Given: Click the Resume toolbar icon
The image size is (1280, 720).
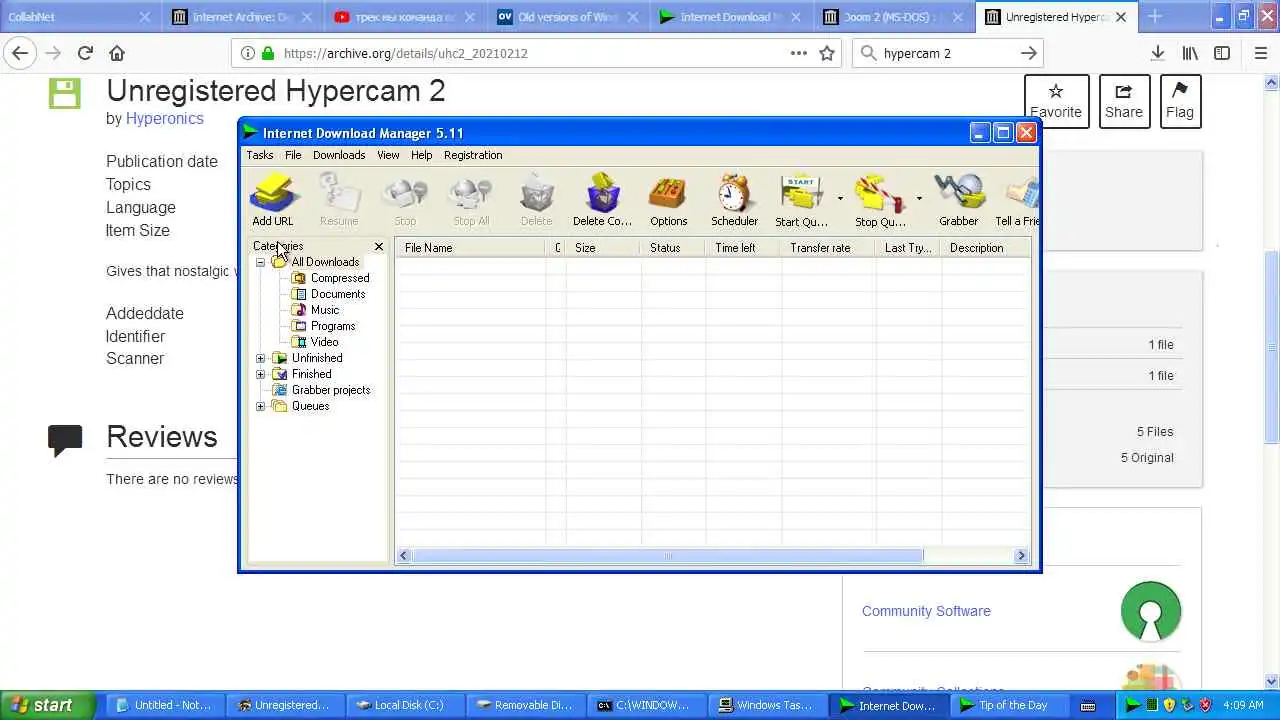Looking at the screenshot, I should pos(339,199).
